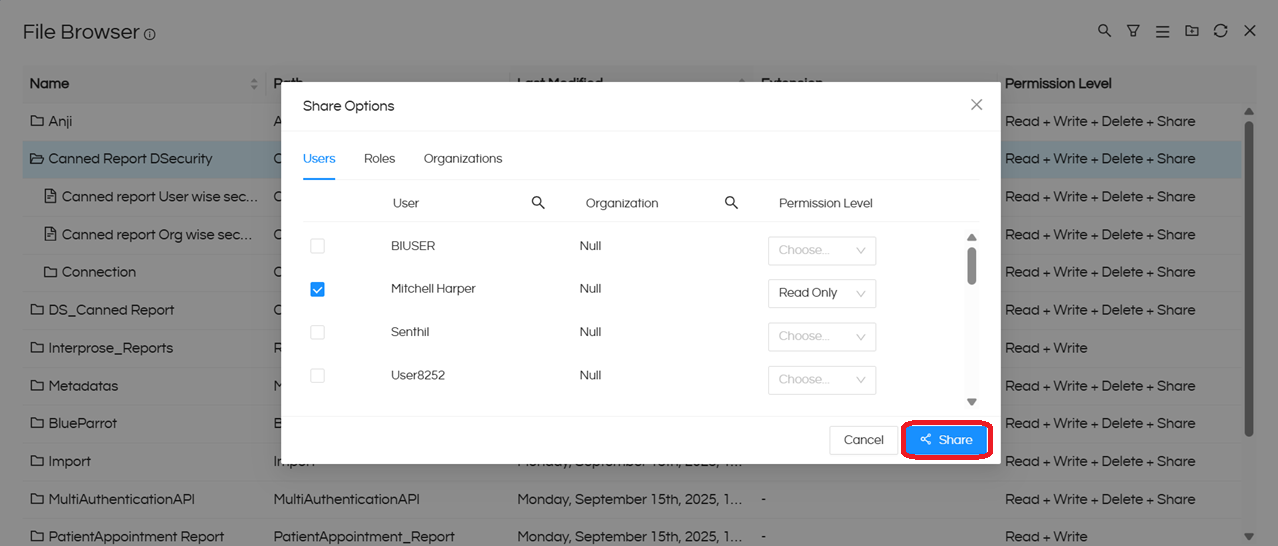Tick the Senthil user checkbox

pyautogui.click(x=317, y=332)
